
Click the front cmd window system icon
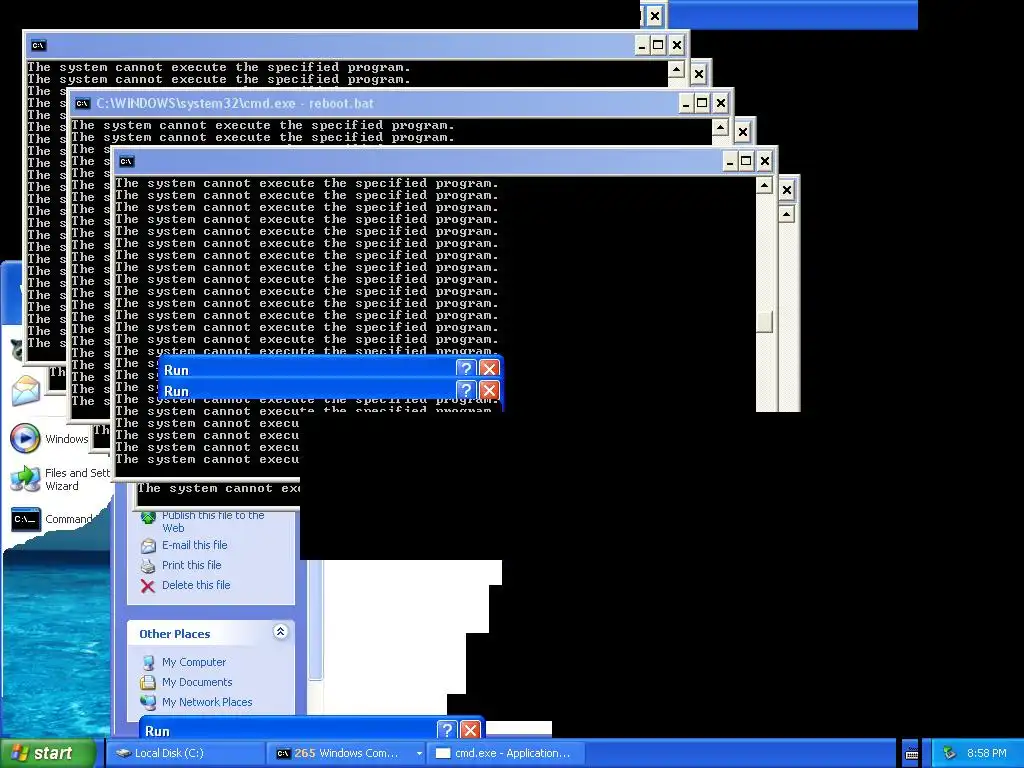[x=127, y=161]
